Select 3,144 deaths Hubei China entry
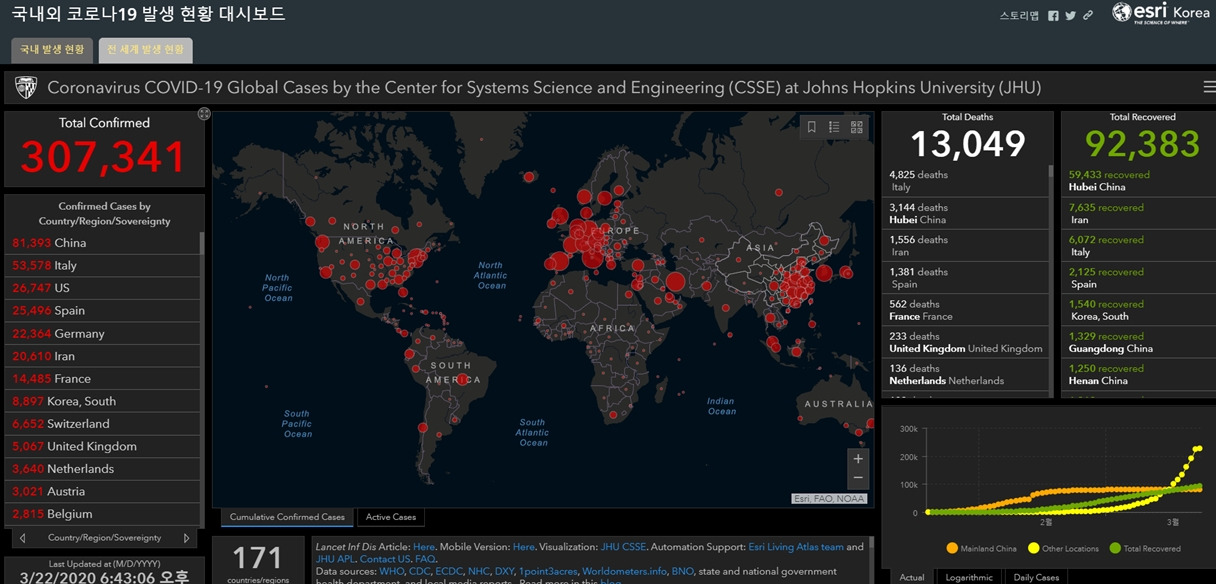1216x584 pixels. tap(964, 213)
